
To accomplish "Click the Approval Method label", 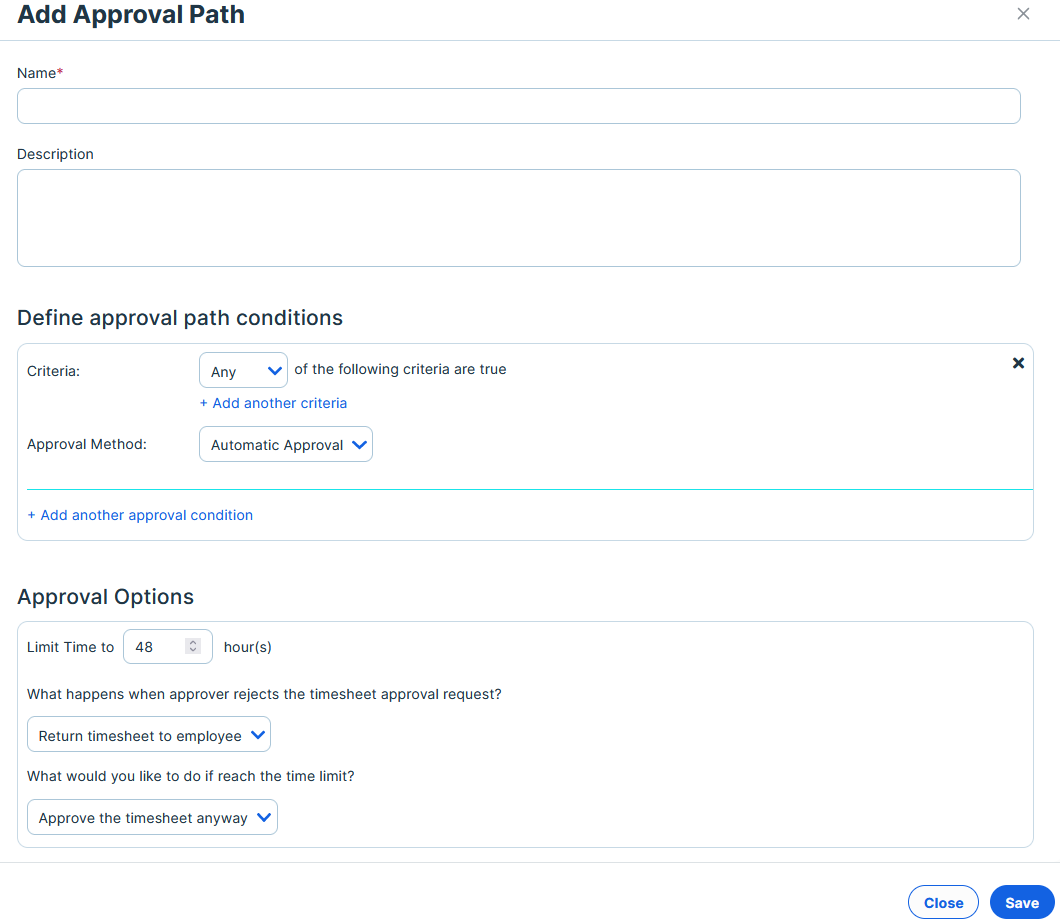I will coord(87,444).
